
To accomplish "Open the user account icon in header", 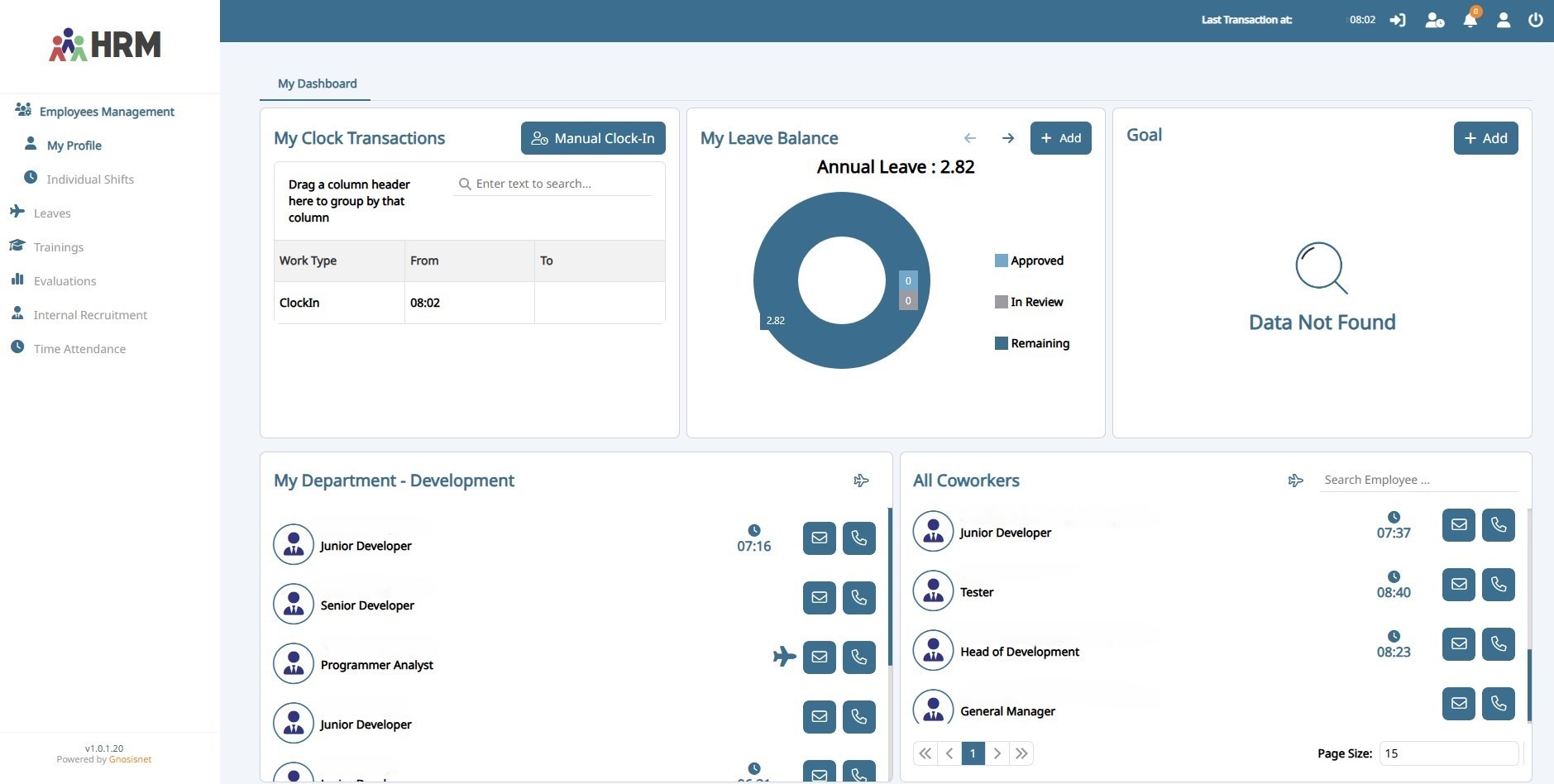I will coord(1503,20).
